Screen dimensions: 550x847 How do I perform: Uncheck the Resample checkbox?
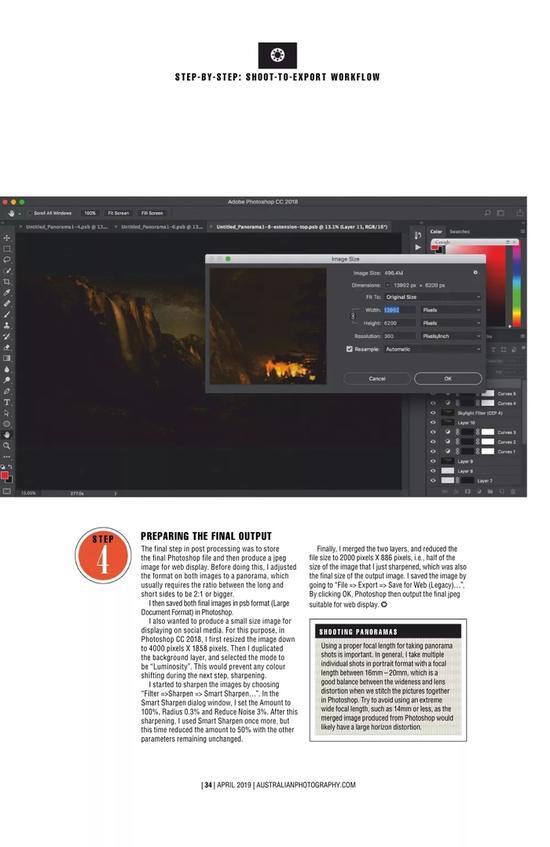click(349, 349)
